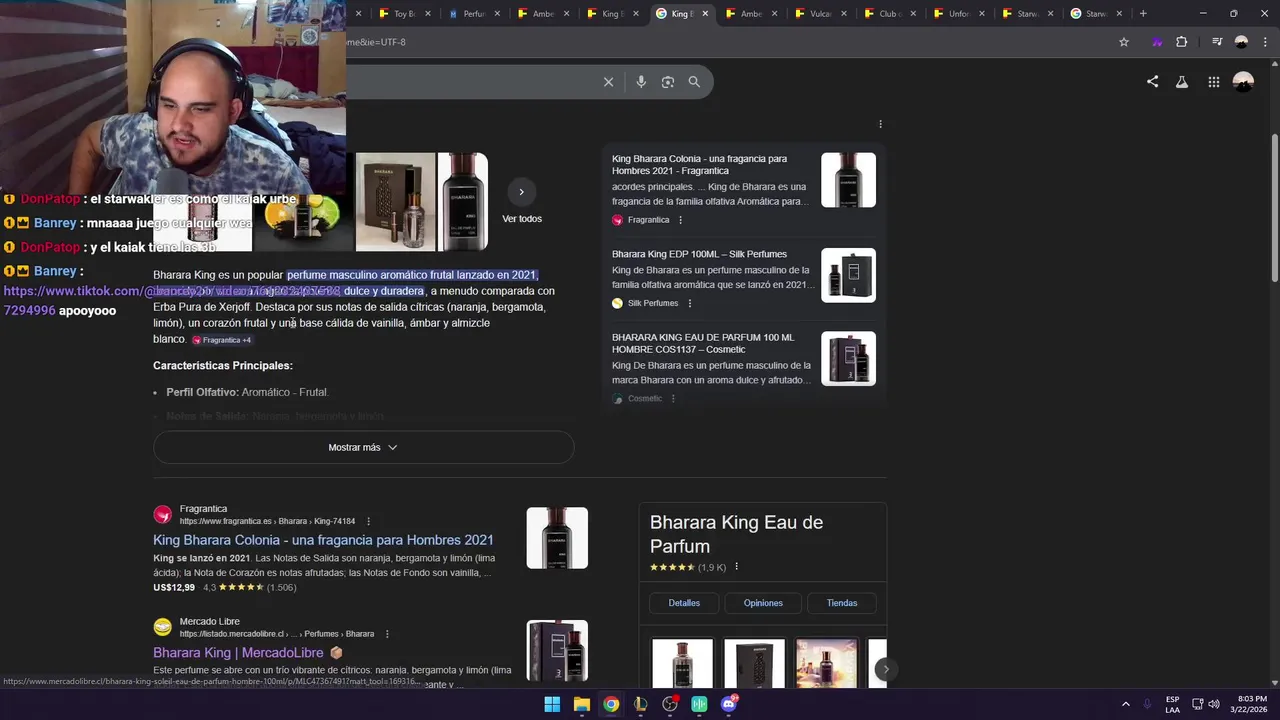Clear the Google search box text

pos(608,82)
